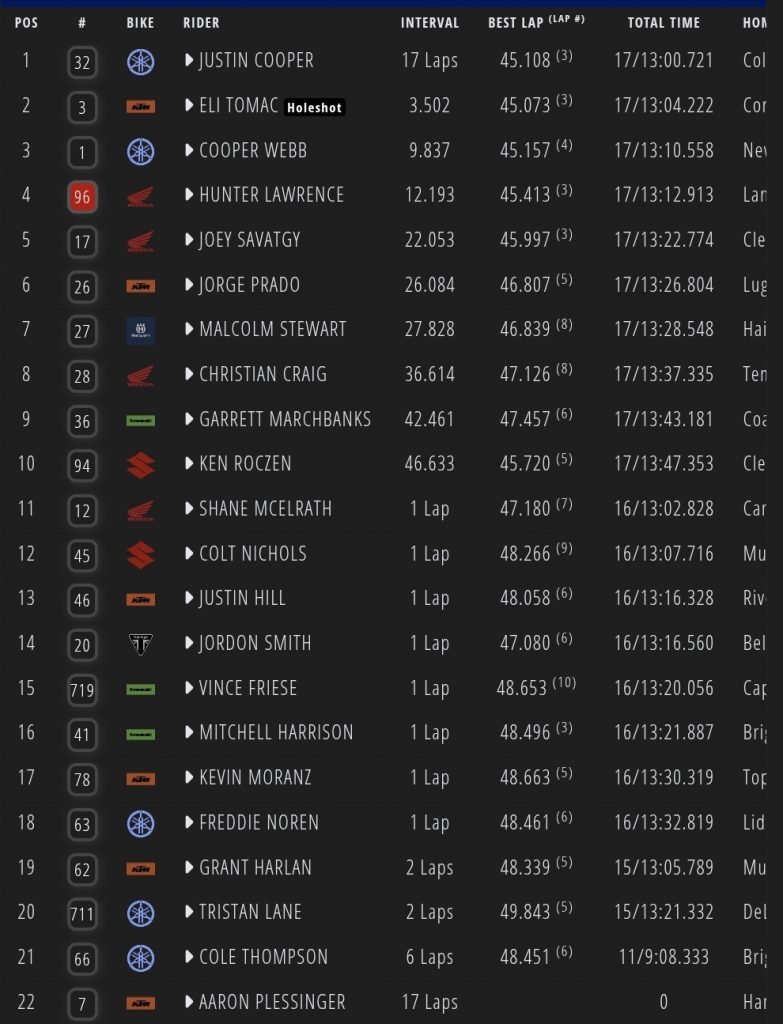
Task: Click number 719 badge for Vince Friese
Action: 82,689
